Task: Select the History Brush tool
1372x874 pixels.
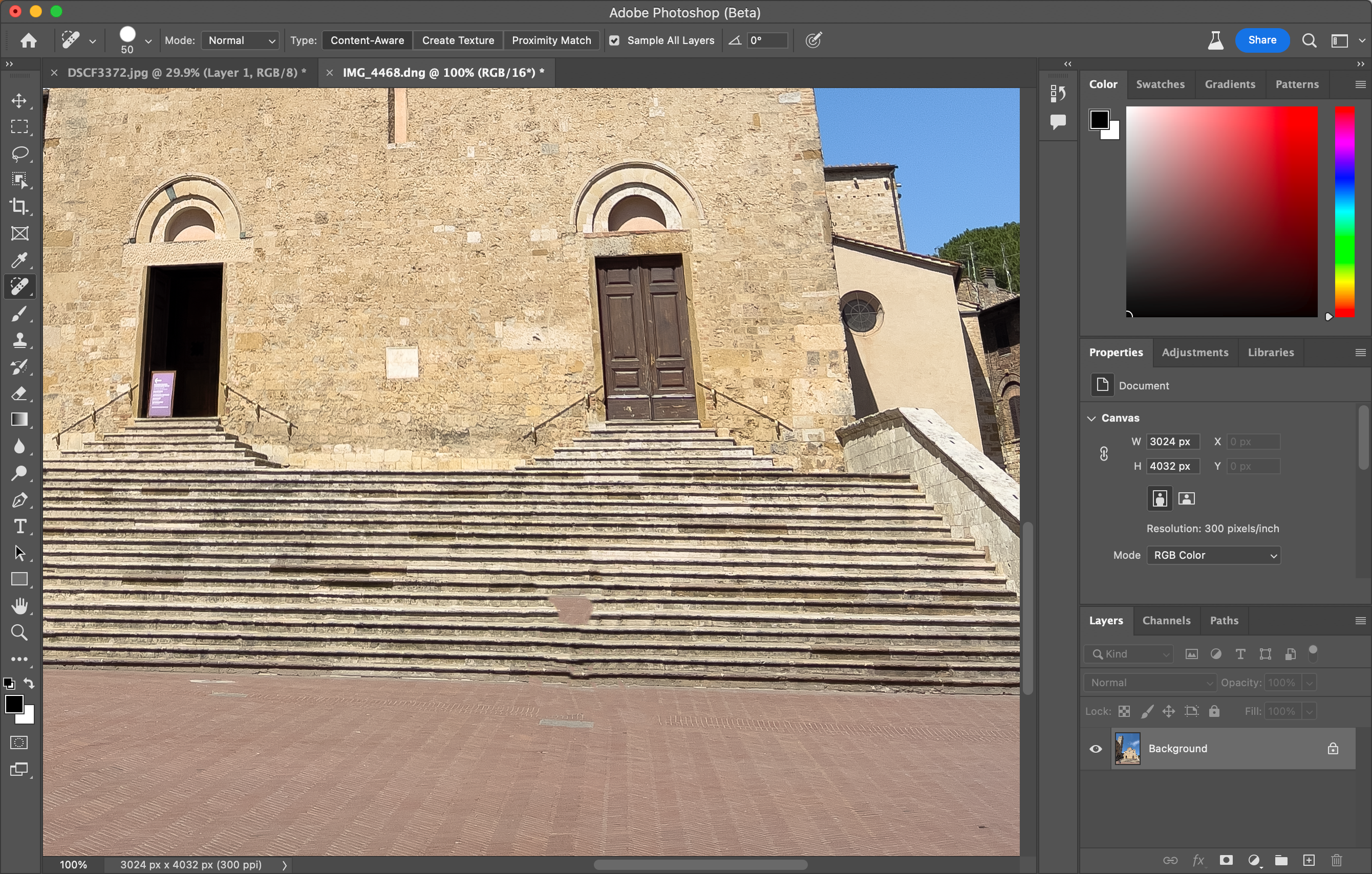Action: click(x=19, y=367)
